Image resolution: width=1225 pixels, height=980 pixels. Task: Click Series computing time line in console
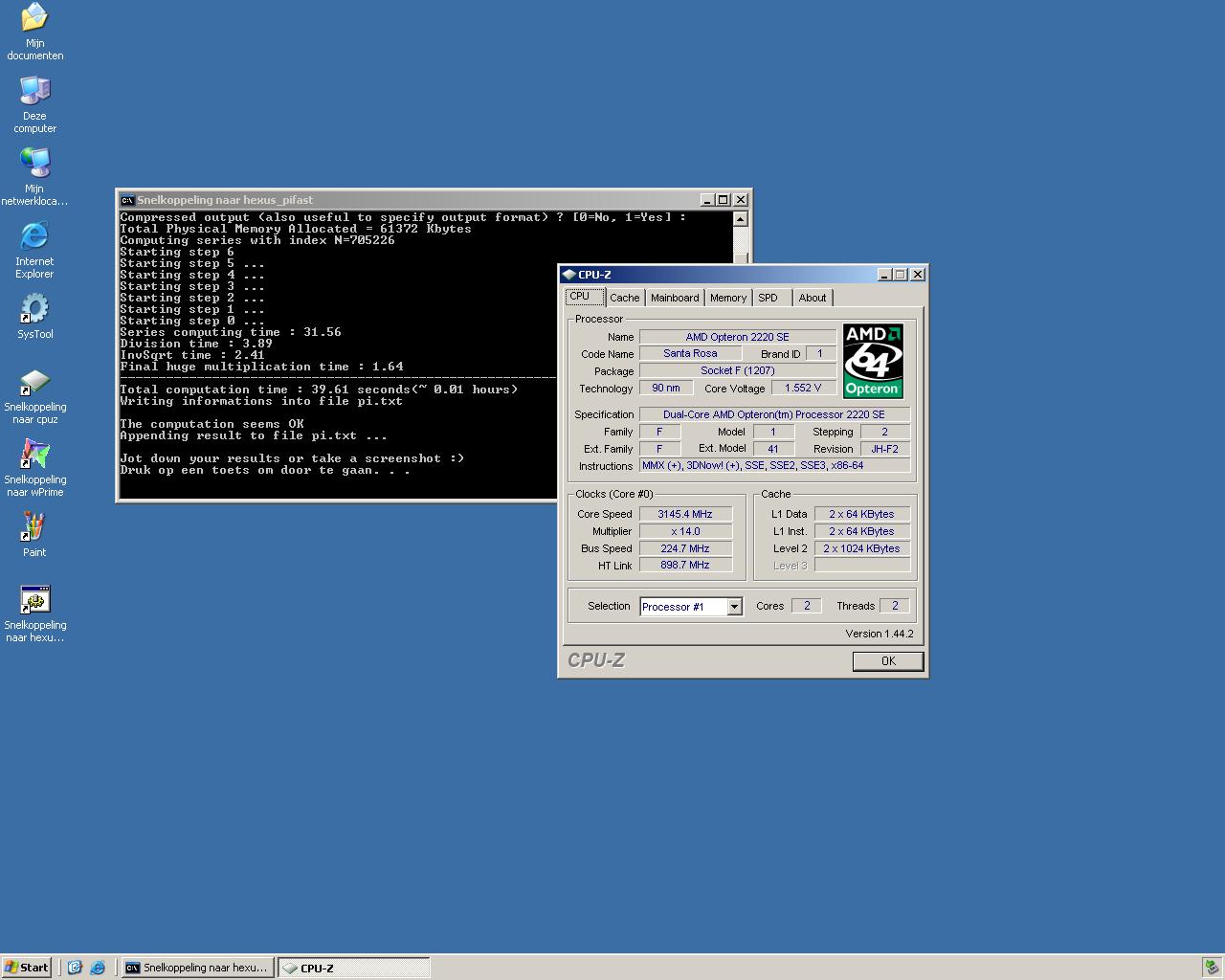pyautogui.click(x=231, y=332)
